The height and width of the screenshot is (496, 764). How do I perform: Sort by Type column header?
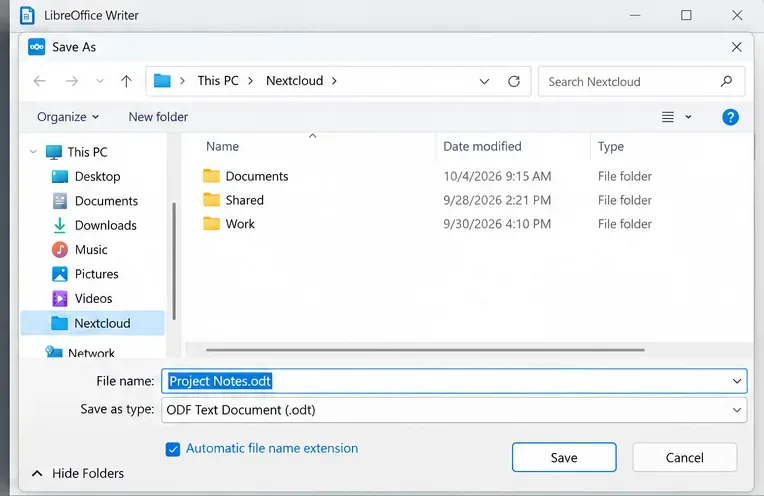point(611,146)
